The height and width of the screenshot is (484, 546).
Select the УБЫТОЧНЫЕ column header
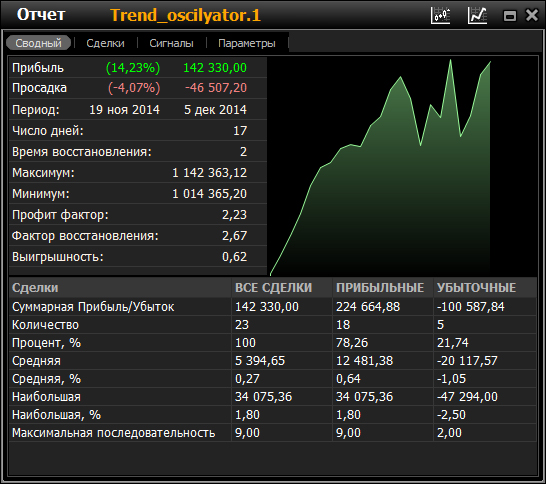pyautogui.click(x=476, y=288)
